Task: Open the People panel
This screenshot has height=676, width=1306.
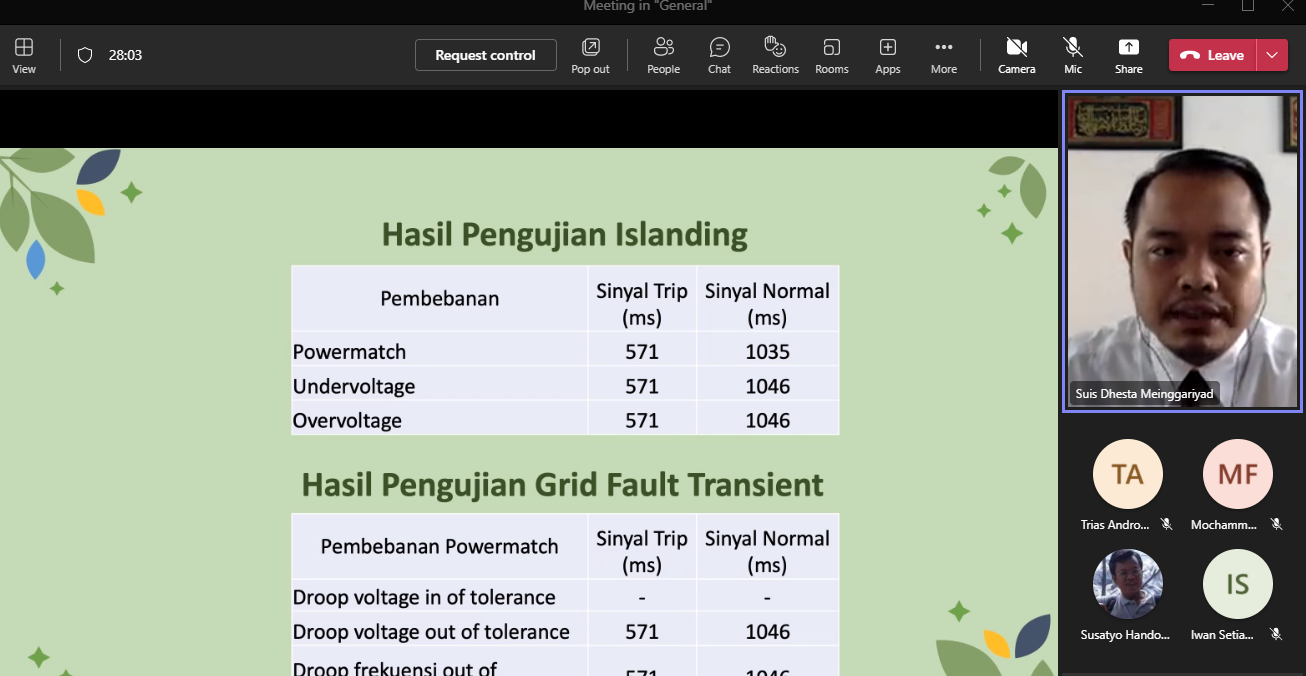Action: point(663,55)
